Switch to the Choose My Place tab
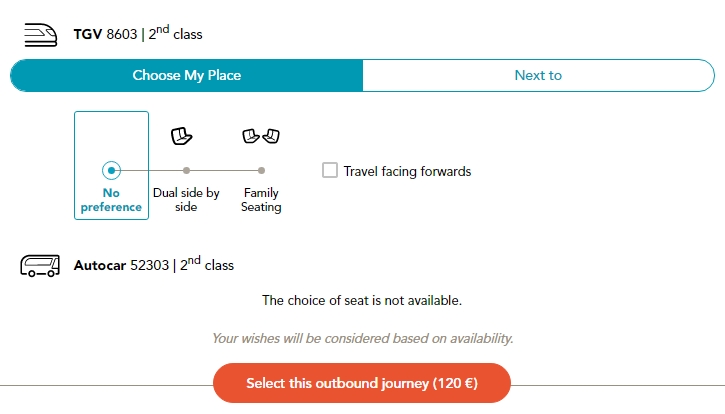The height and width of the screenshot is (414, 725). [187, 76]
